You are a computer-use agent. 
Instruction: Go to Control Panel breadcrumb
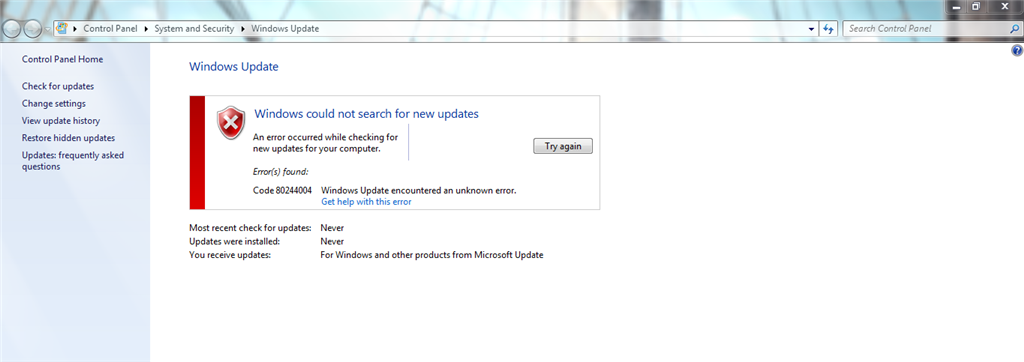[110, 29]
